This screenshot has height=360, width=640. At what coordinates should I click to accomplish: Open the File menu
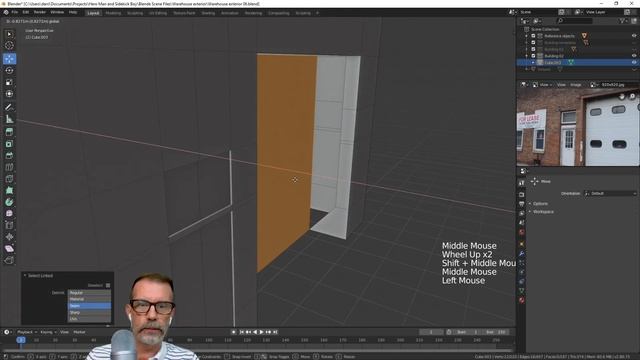(x=15, y=13)
